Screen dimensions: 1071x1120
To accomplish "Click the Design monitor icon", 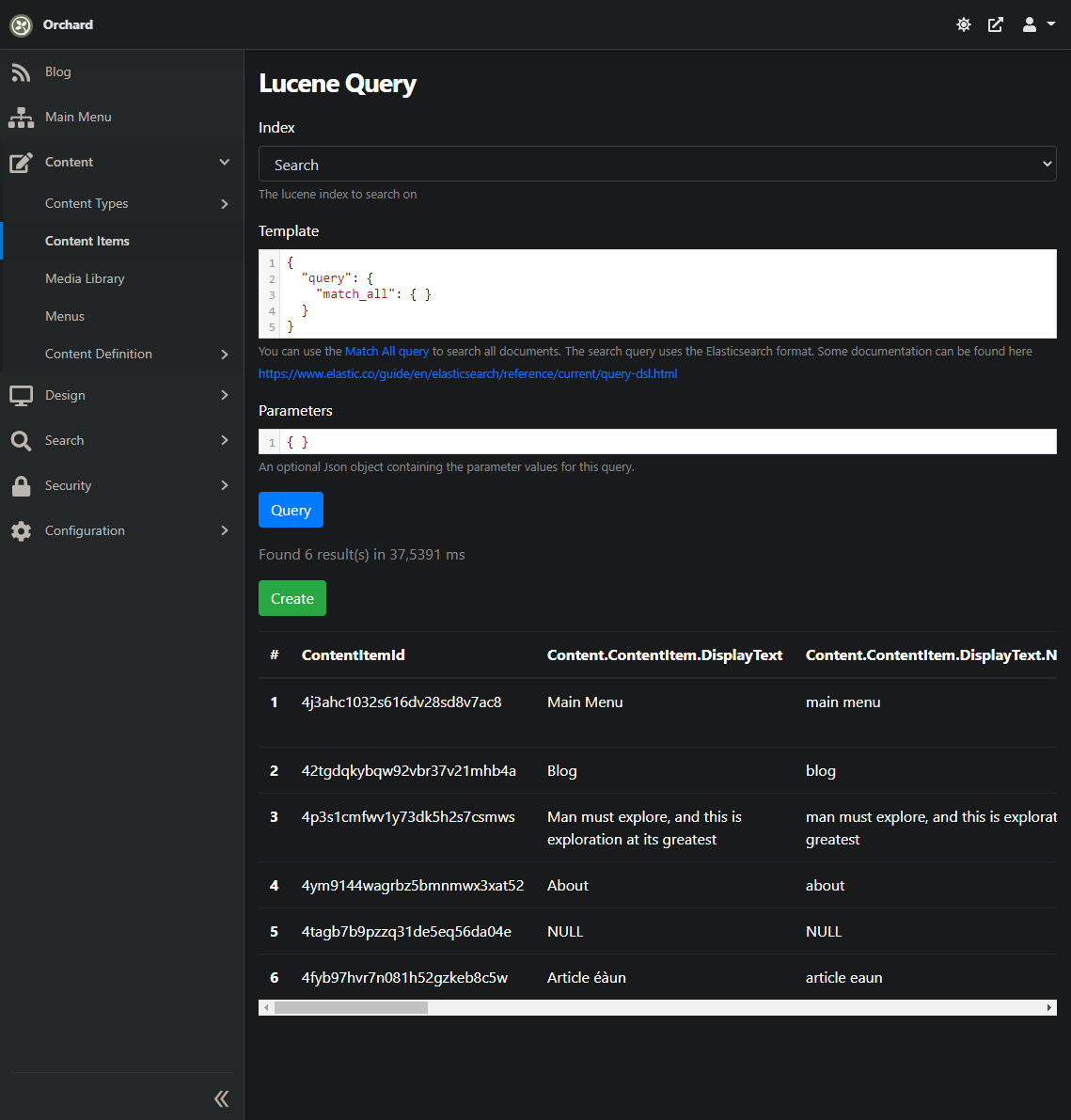I will [x=21, y=395].
